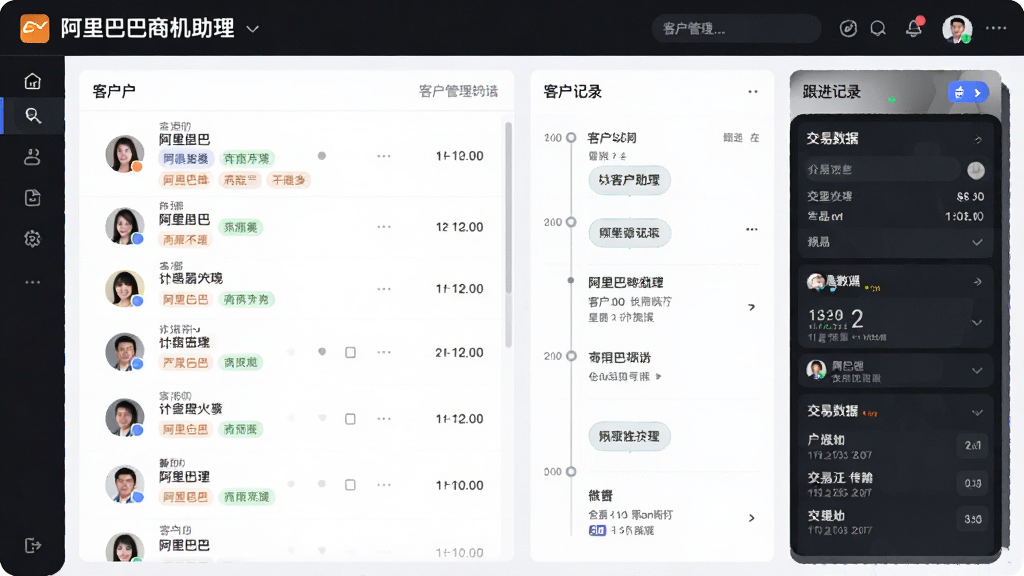Screen dimensions: 1024x576
Task: Tick the checkbox in the fifth customer row
Action: coord(351,419)
